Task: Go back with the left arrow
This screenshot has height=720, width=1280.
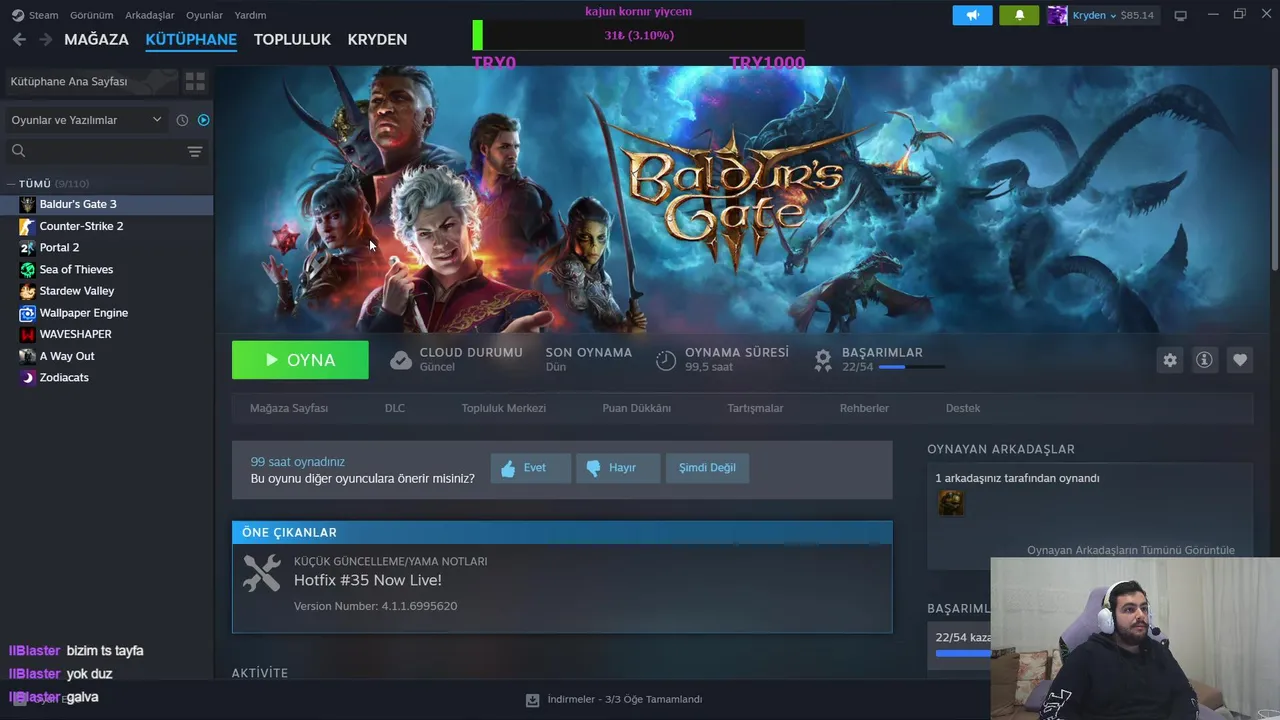Action: pos(19,39)
